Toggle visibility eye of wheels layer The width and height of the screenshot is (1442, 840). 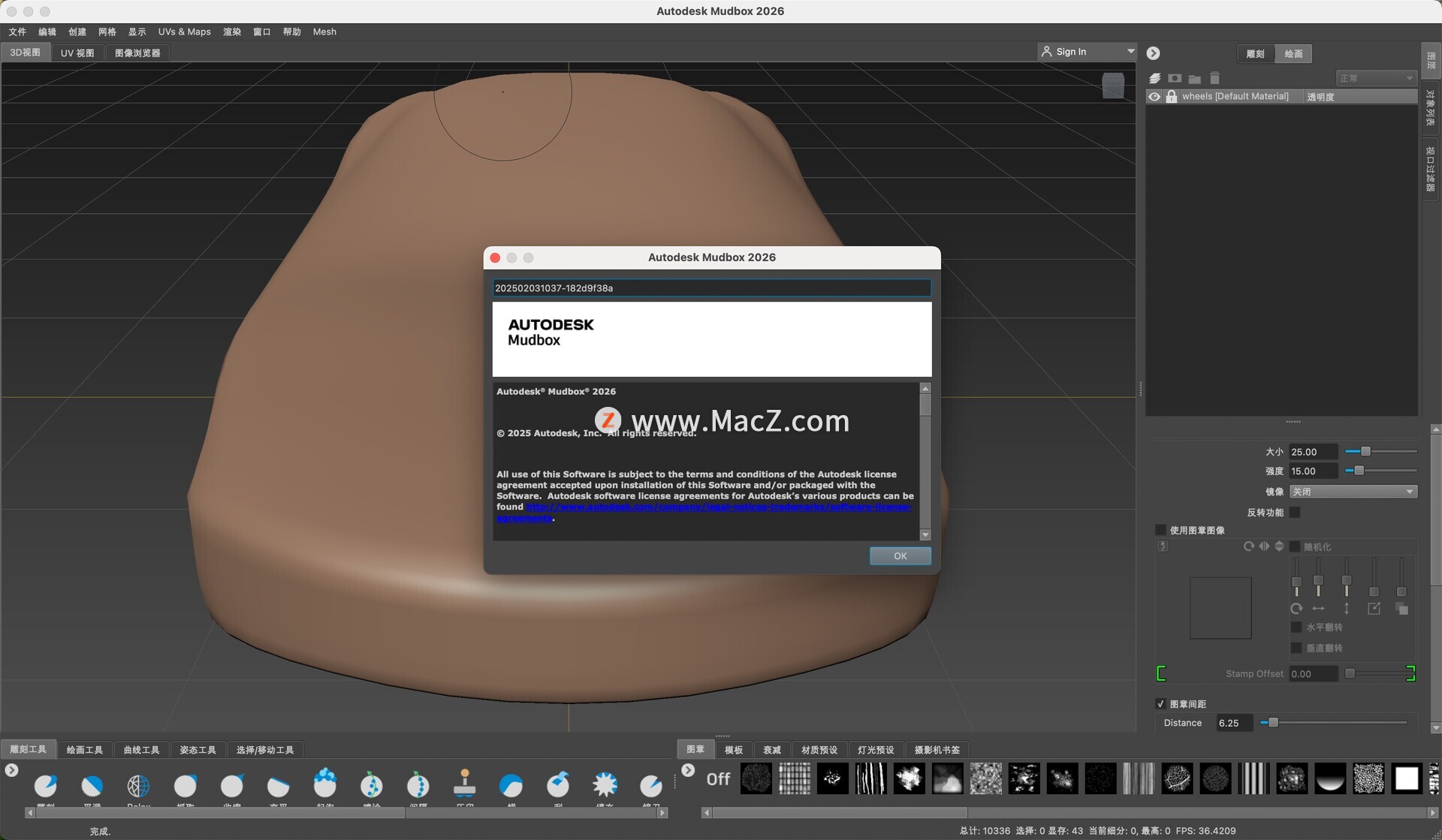pos(1154,97)
